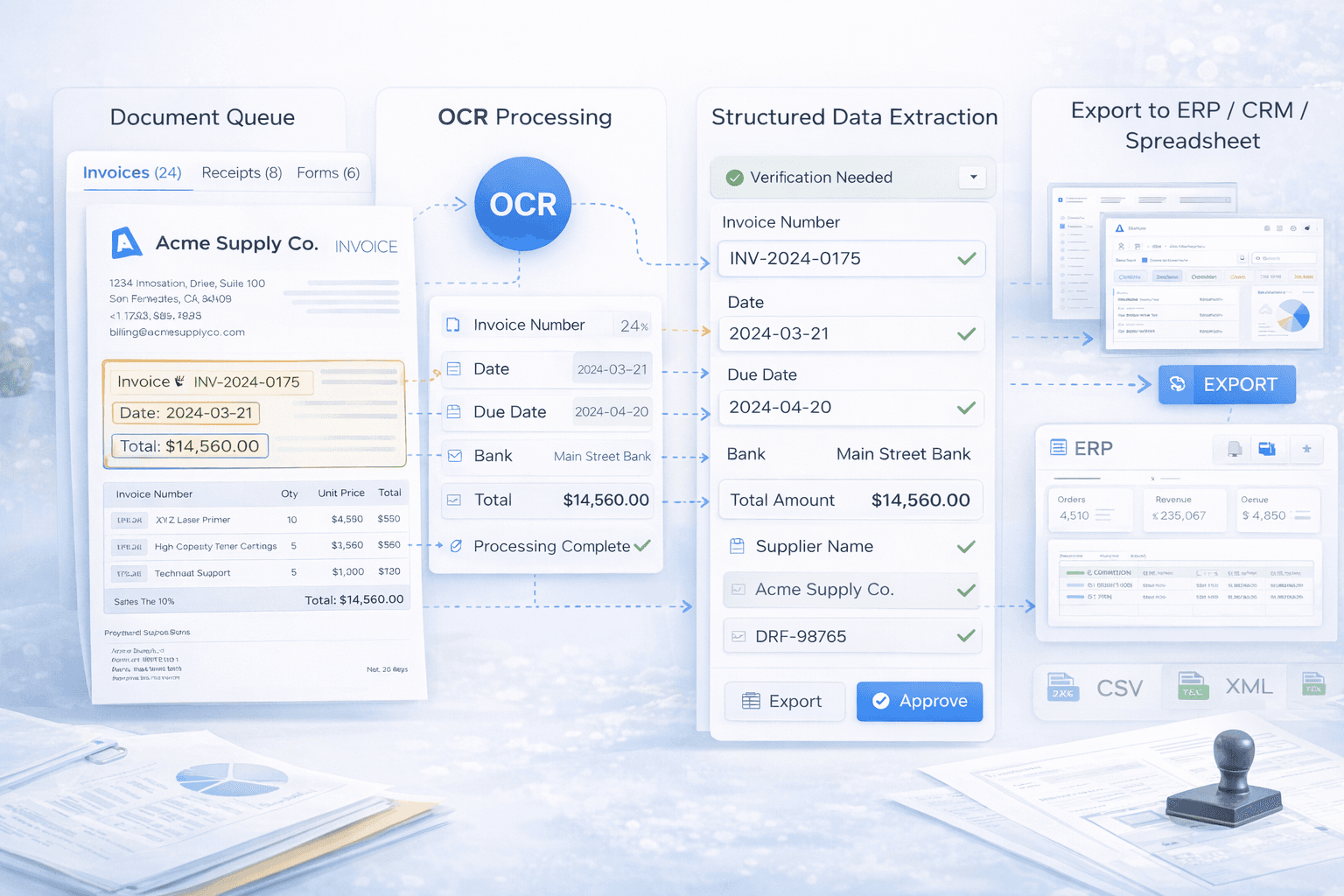1344x896 pixels.
Task: Click the Supplier Name document icon
Action: (x=738, y=546)
